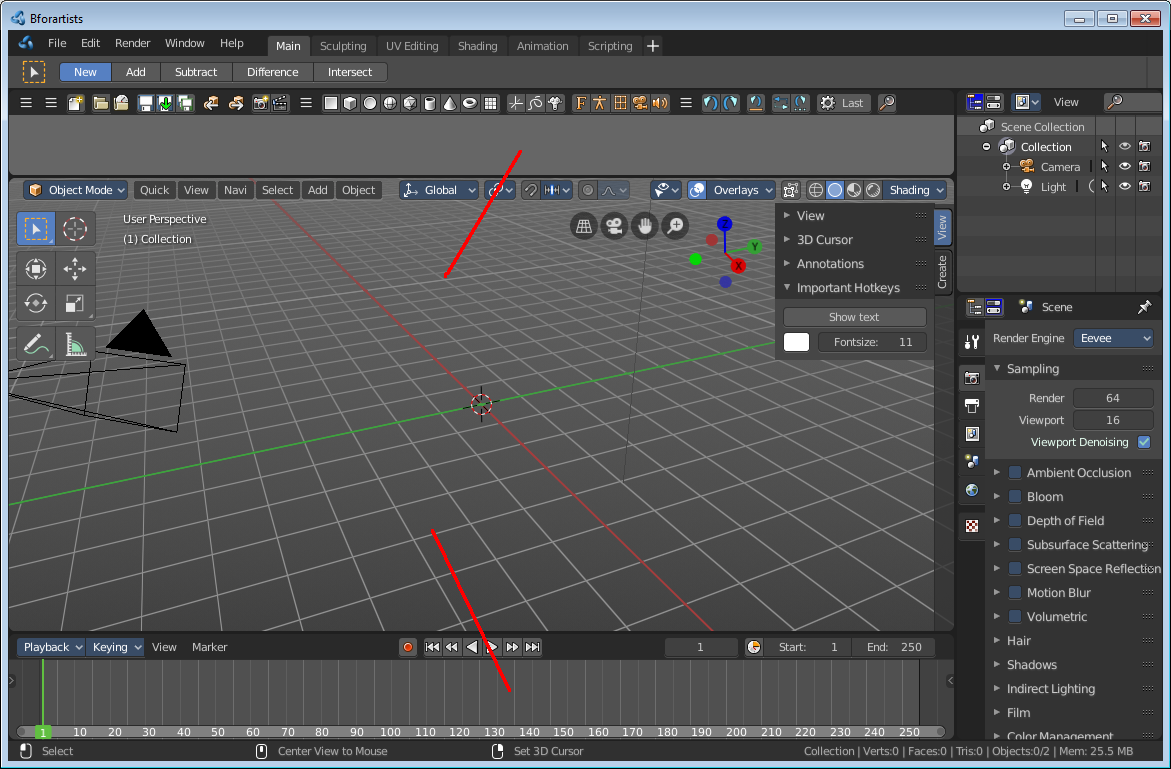The image size is (1171, 769).
Task: Click the Open file folder icon
Action: (101, 103)
